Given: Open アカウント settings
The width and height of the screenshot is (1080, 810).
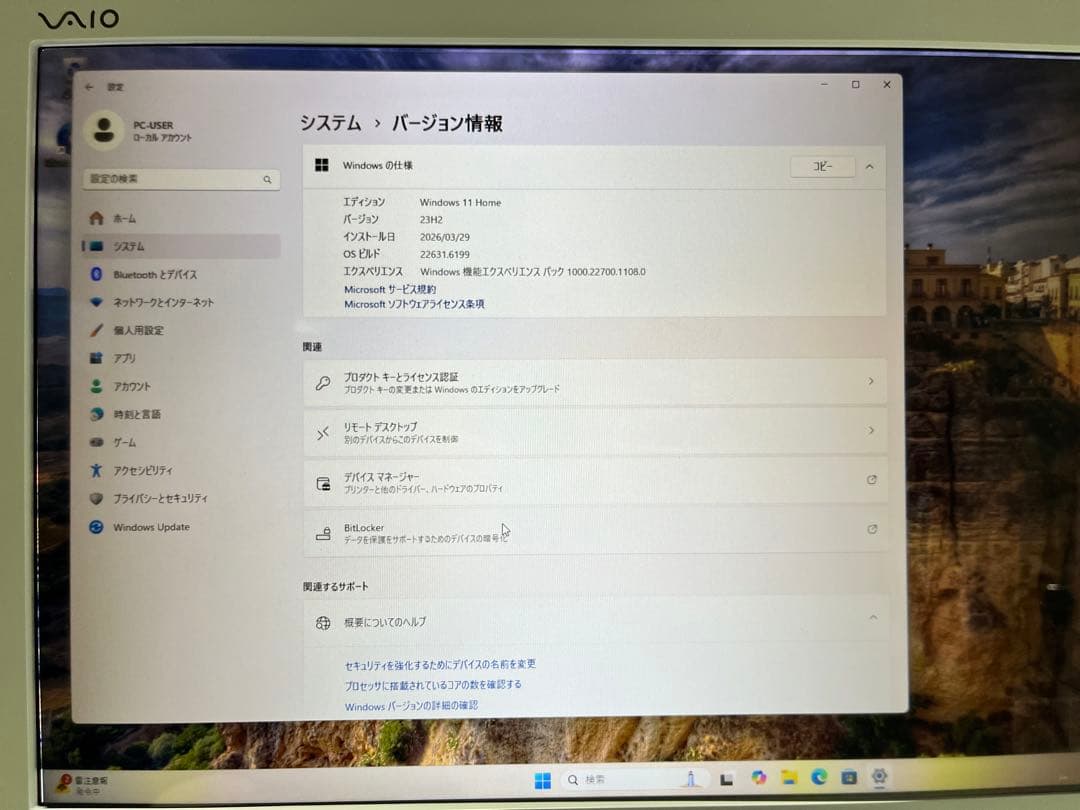Looking at the screenshot, I should pos(181,386).
